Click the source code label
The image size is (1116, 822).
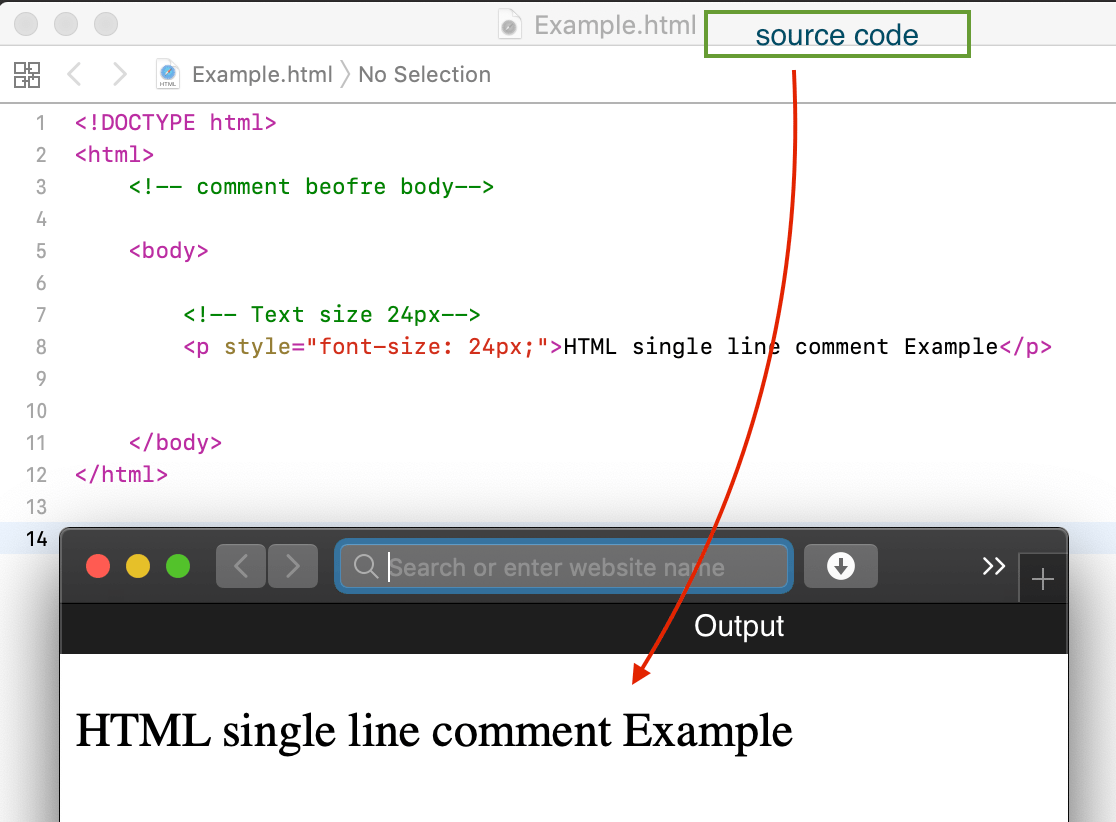point(837,33)
